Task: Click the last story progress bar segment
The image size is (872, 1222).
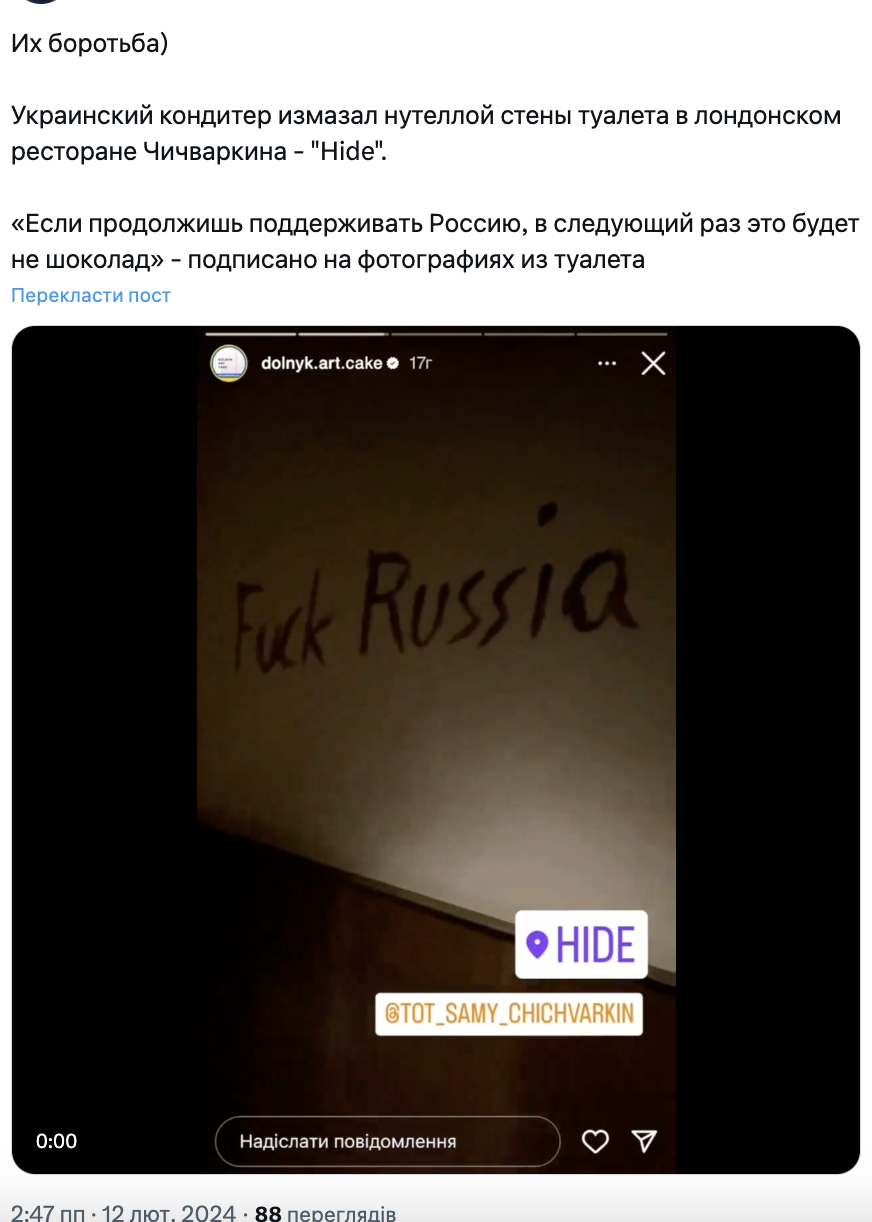Action: point(622,334)
